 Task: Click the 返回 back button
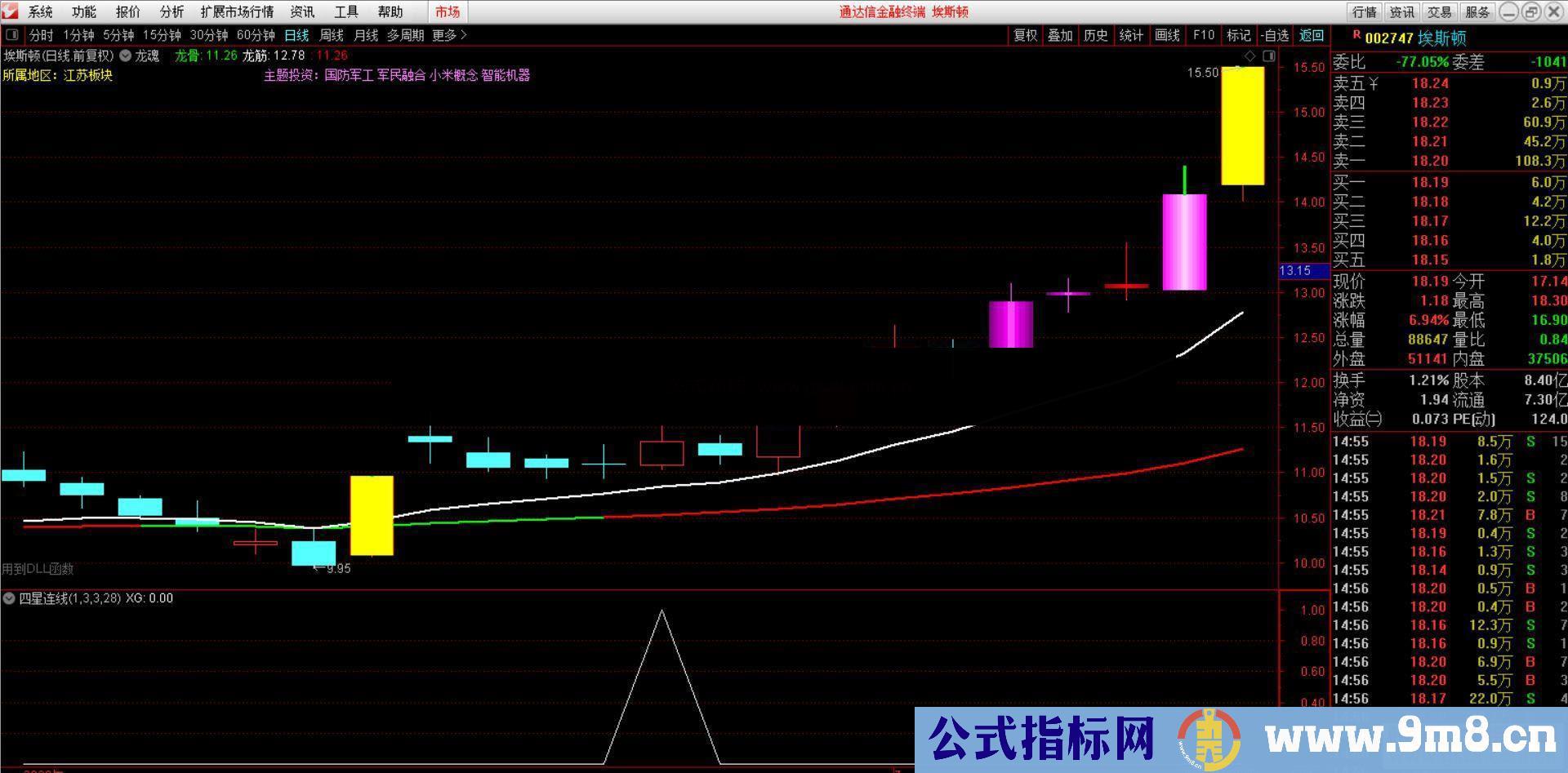1312,35
